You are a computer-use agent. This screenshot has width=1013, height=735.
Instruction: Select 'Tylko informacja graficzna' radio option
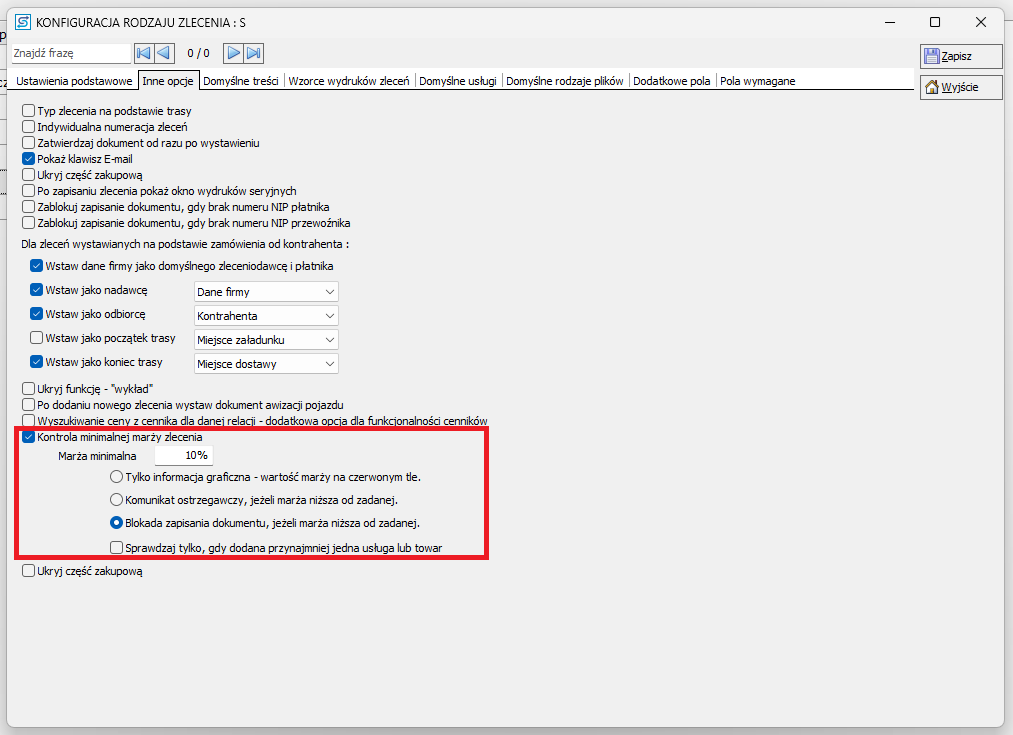click(x=117, y=477)
